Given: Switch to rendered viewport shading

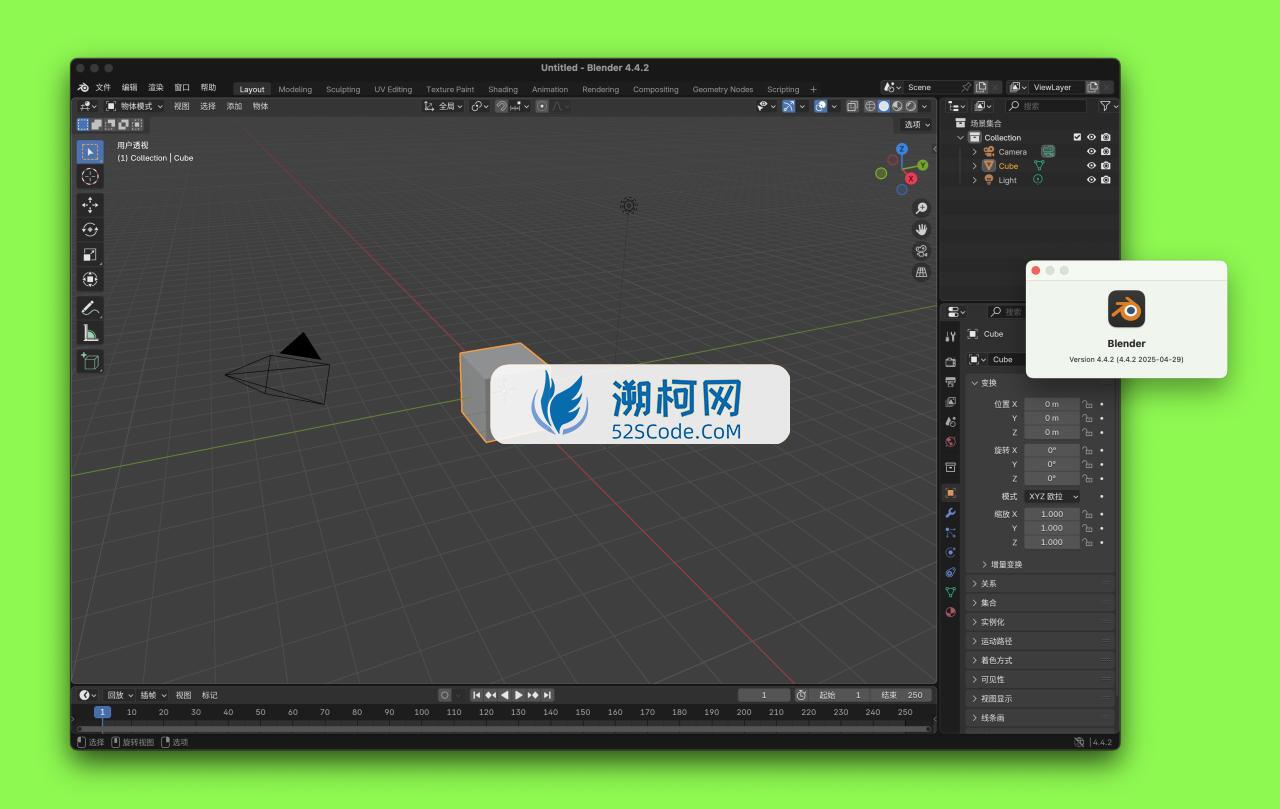Looking at the screenshot, I should (910, 106).
